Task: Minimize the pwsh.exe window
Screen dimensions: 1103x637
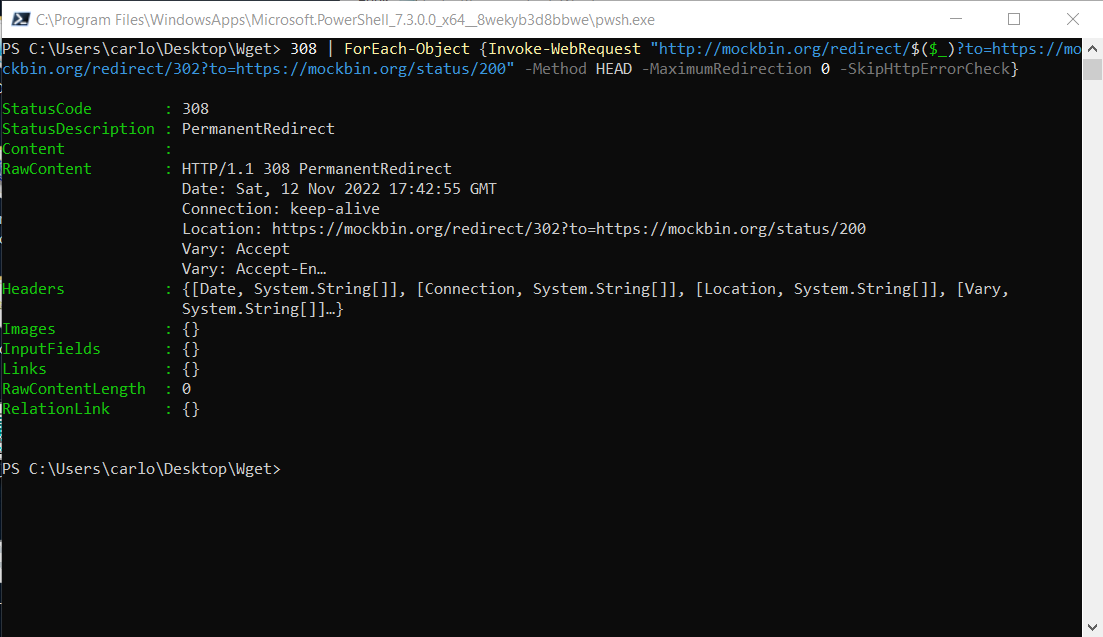Action: 956,19
